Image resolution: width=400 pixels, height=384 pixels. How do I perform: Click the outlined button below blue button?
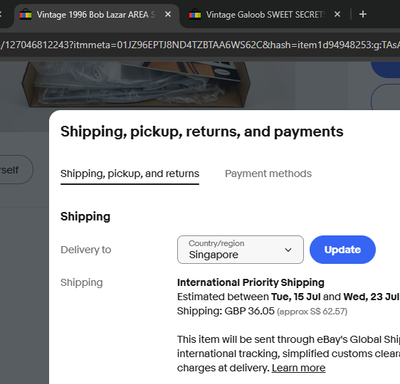pos(386,97)
